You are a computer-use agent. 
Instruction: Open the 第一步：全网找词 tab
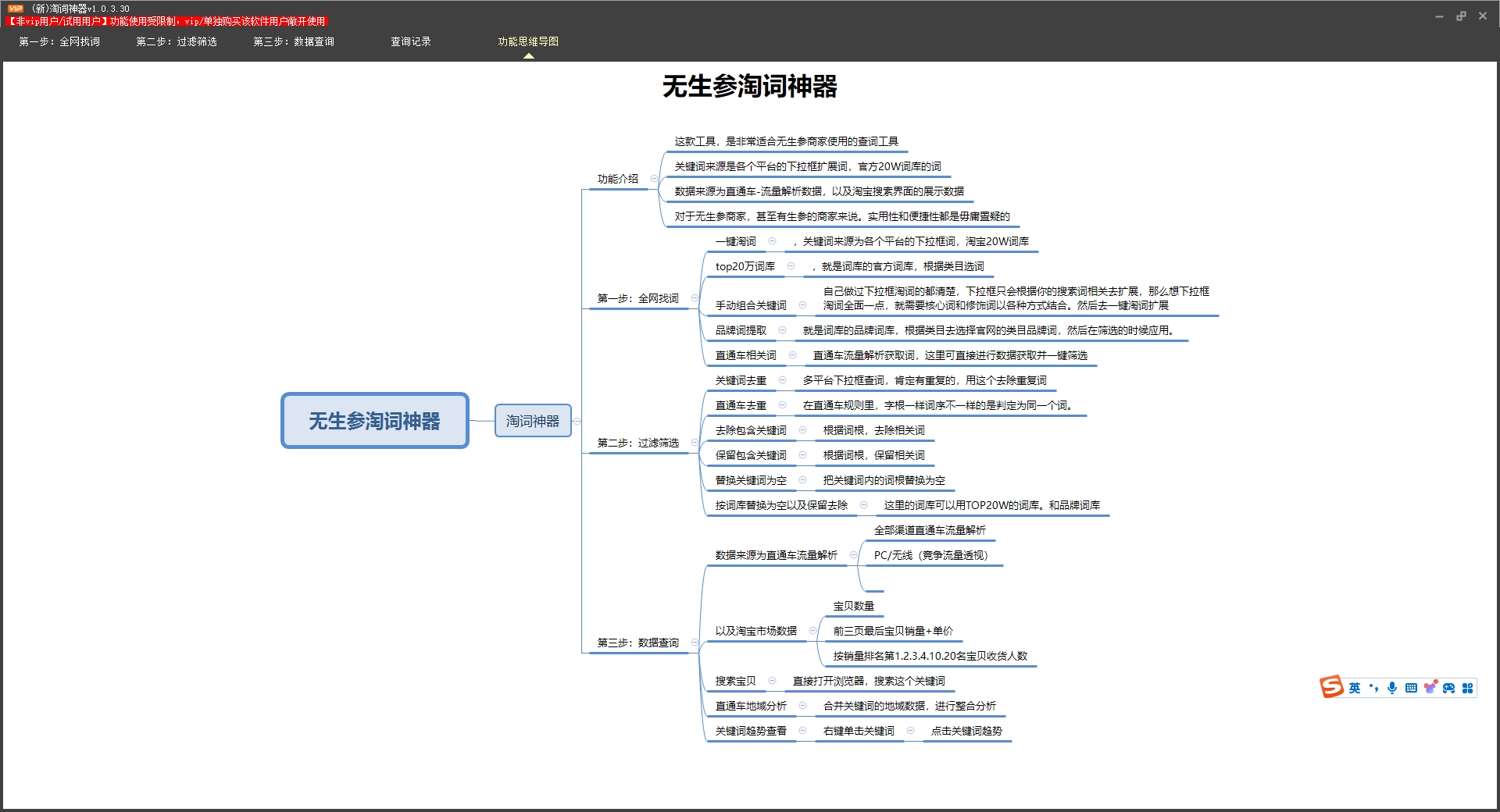59,41
